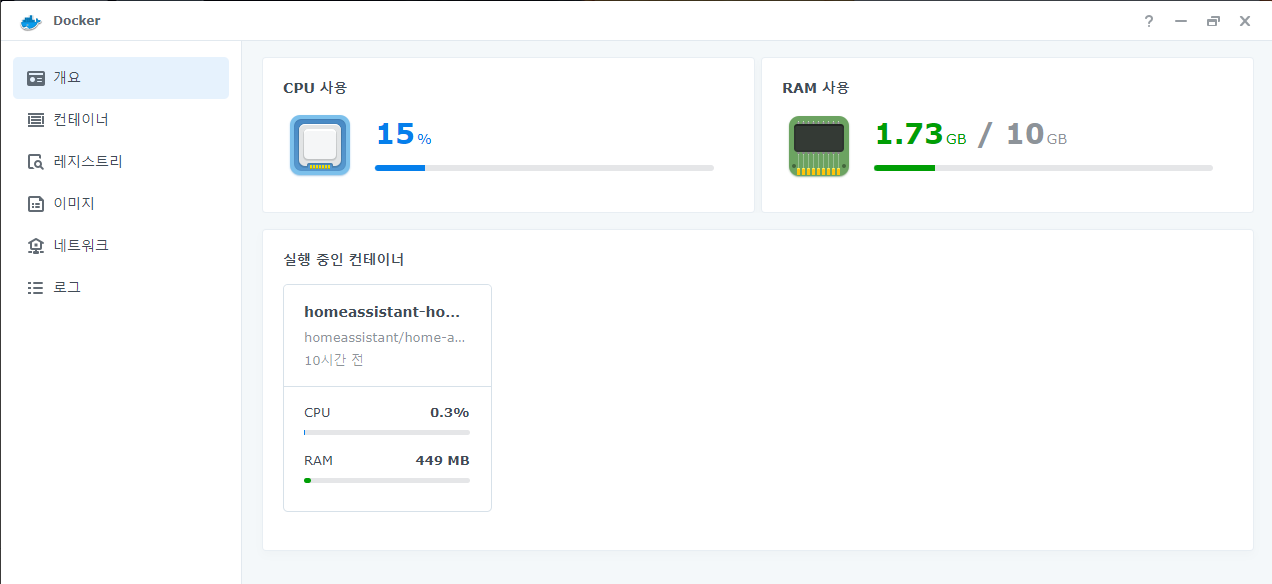The height and width of the screenshot is (584, 1272).
Task: Open the homeassistant-ho... container card title
Action: [x=383, y=312]
